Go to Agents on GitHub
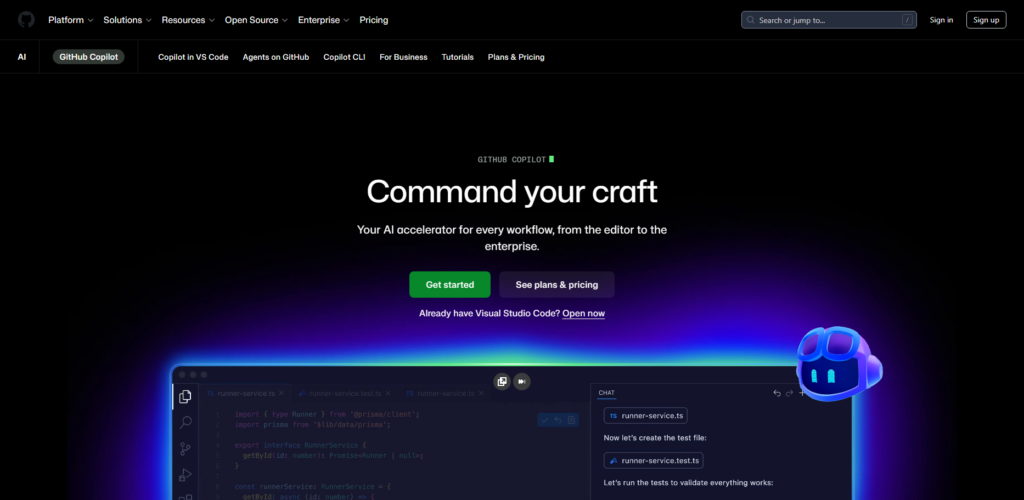The image size is (1024, 500). pyautogui.click(x=276, y=57)
